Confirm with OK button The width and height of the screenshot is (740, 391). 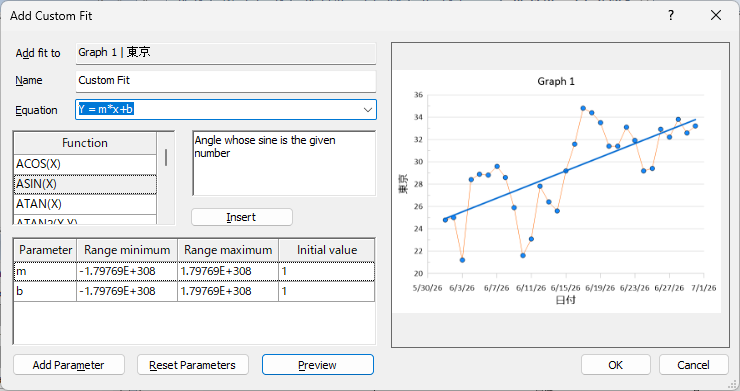(615, 365)
